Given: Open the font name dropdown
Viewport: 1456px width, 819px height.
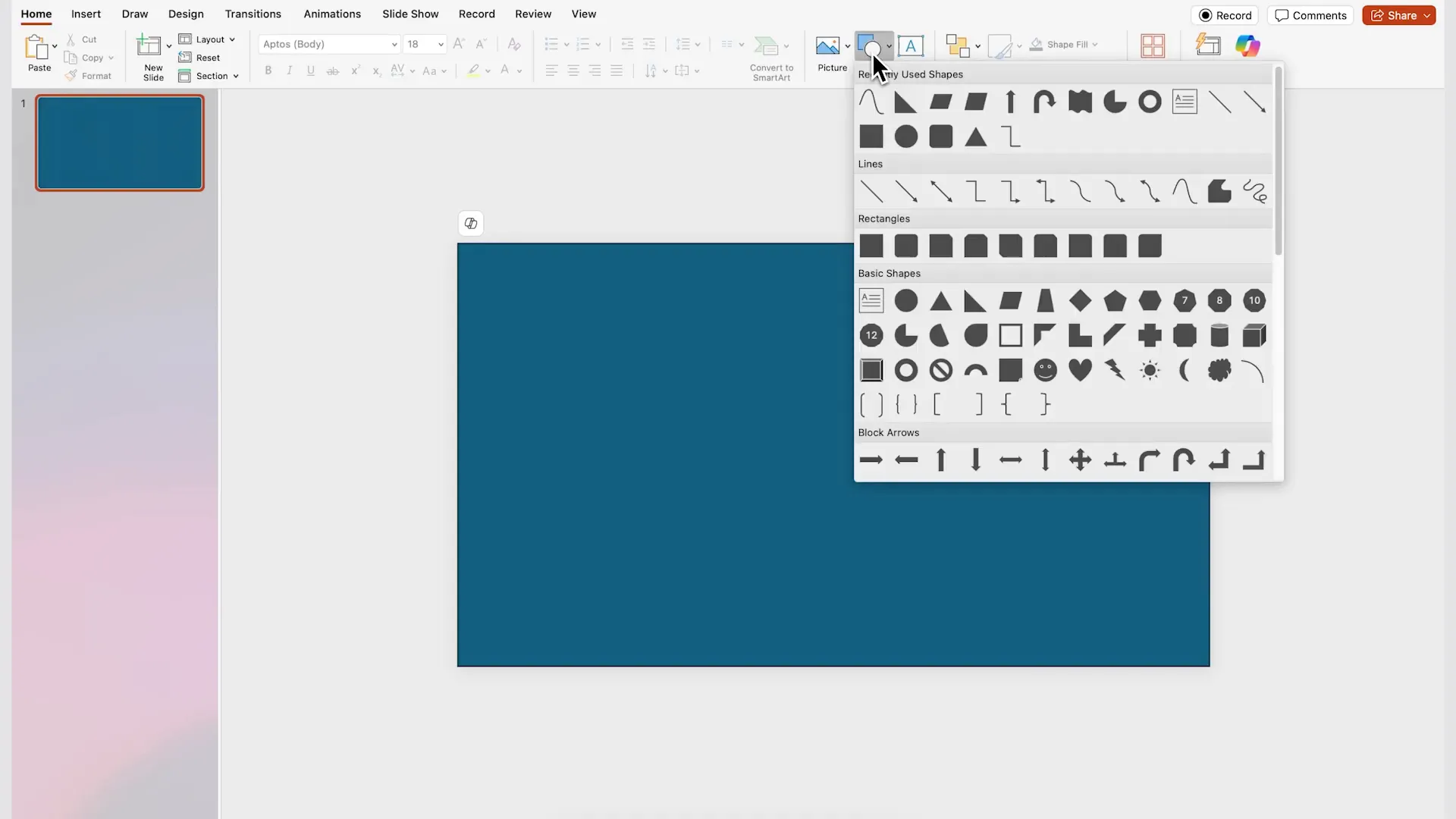Looking at the screenshot, I should (x=394, y=44).
